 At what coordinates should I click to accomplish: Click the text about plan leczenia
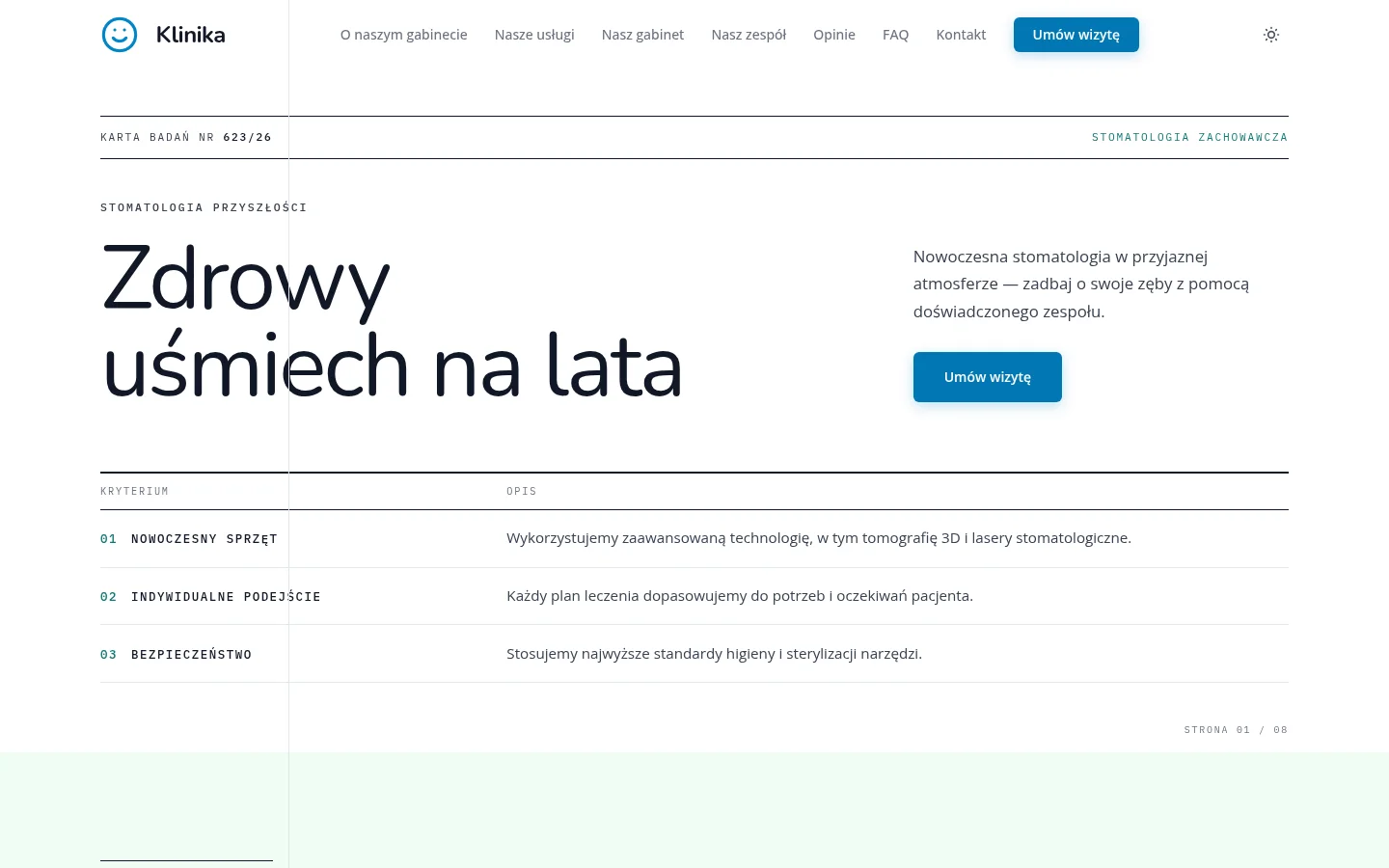pyautogui.click(x=740, y=596)
